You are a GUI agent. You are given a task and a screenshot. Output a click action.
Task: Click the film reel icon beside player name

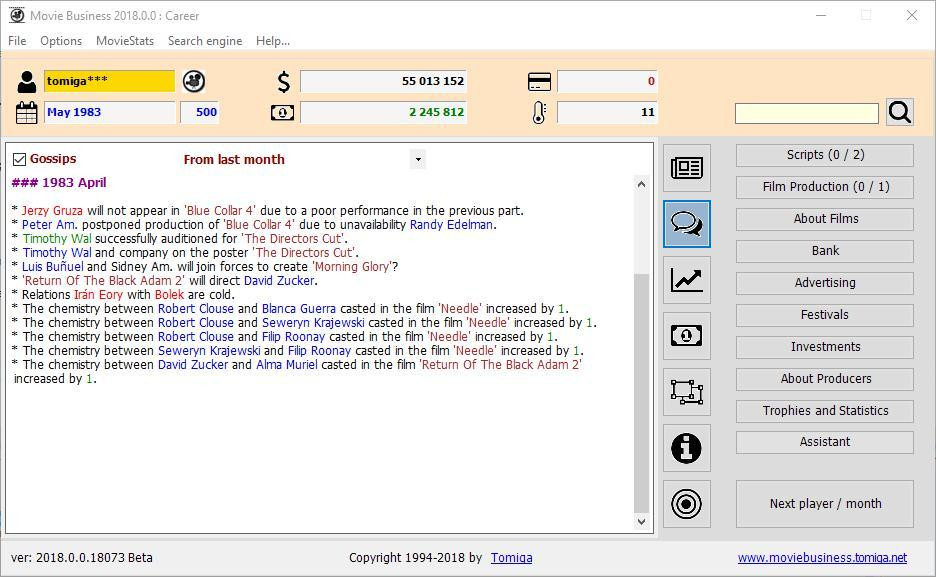tap(194, 81)
